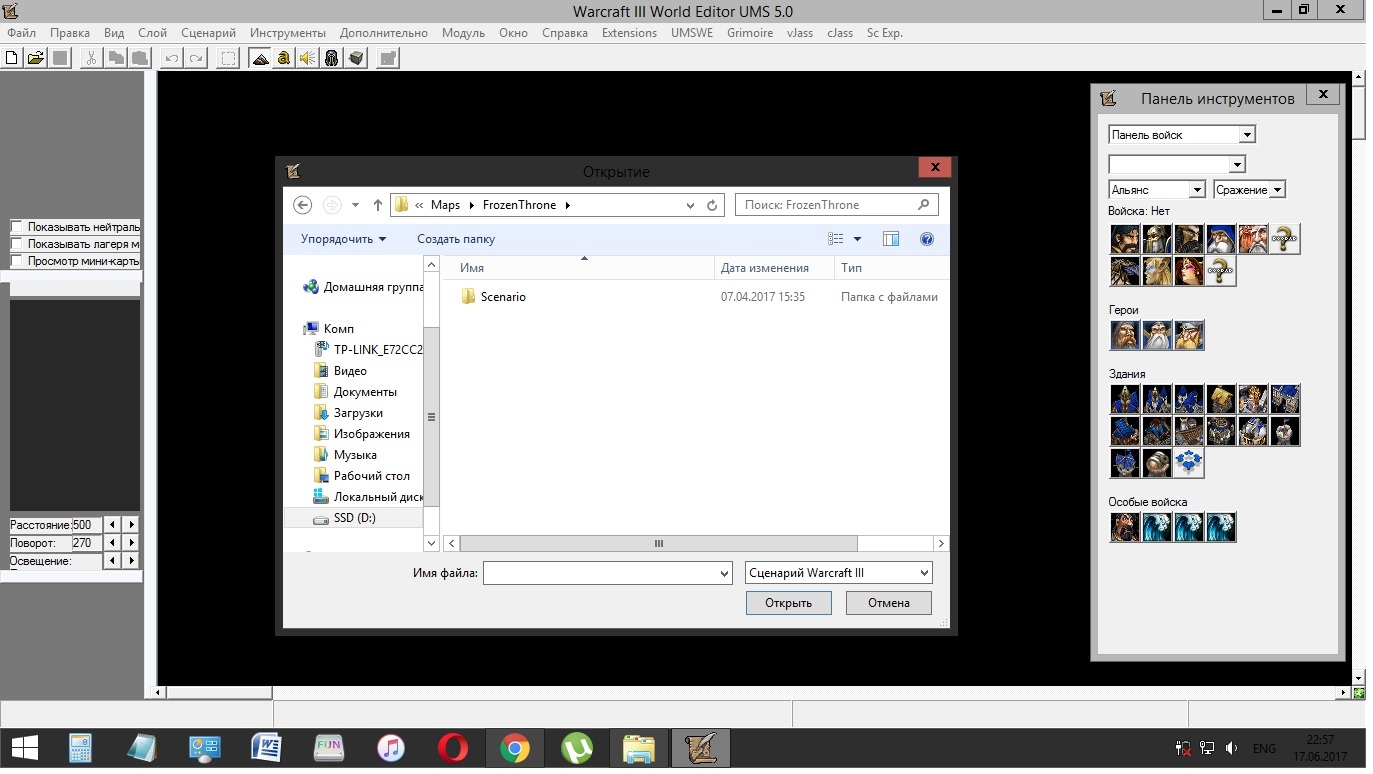This screenshot has height=774, width=1373.
Task: Click the scissors Cut icon in the toolbar
Action: click(x=91, y=58)
